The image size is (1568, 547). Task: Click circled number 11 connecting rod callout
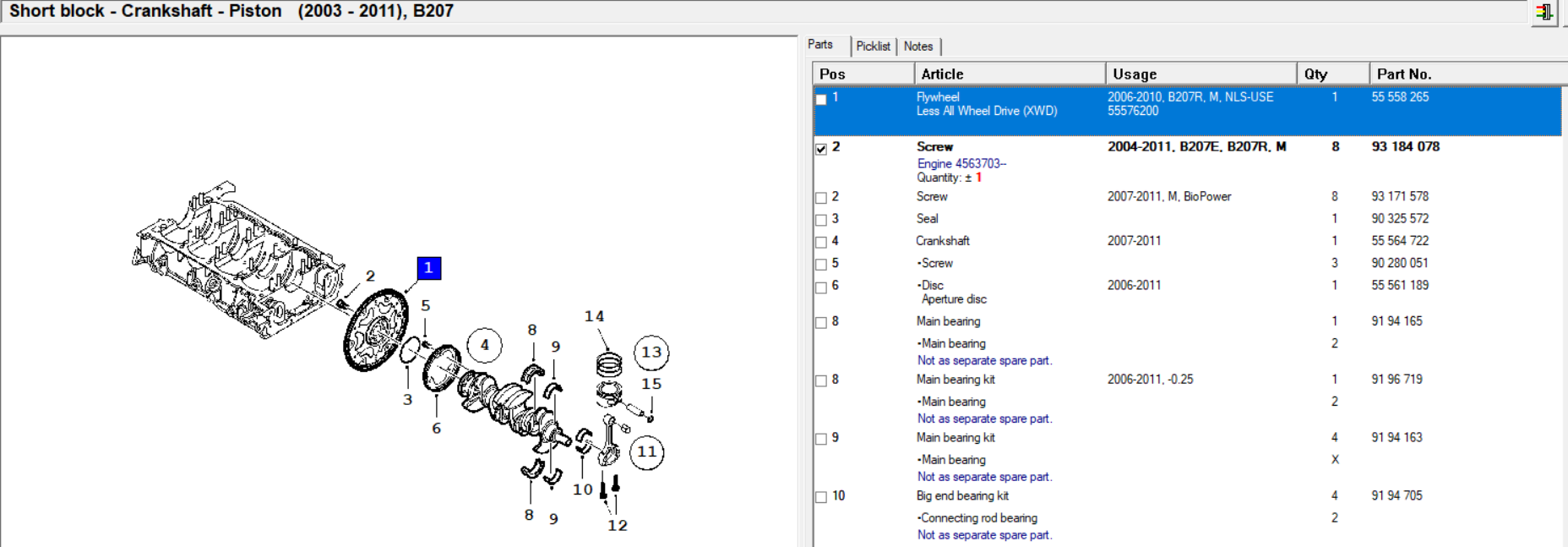tap(647, 451)
